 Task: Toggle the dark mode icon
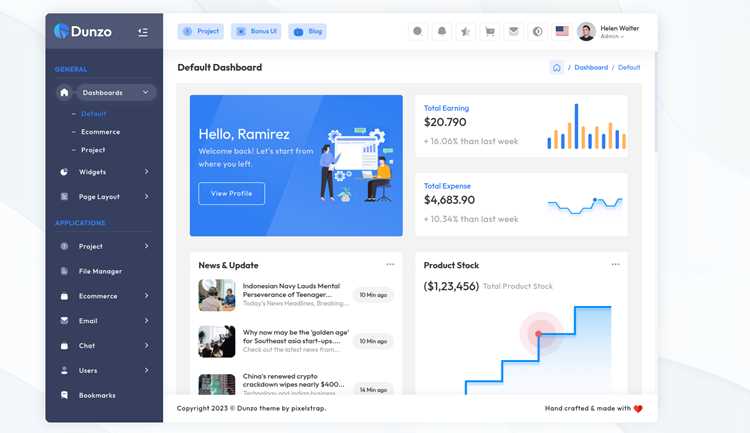coord(537,32)
